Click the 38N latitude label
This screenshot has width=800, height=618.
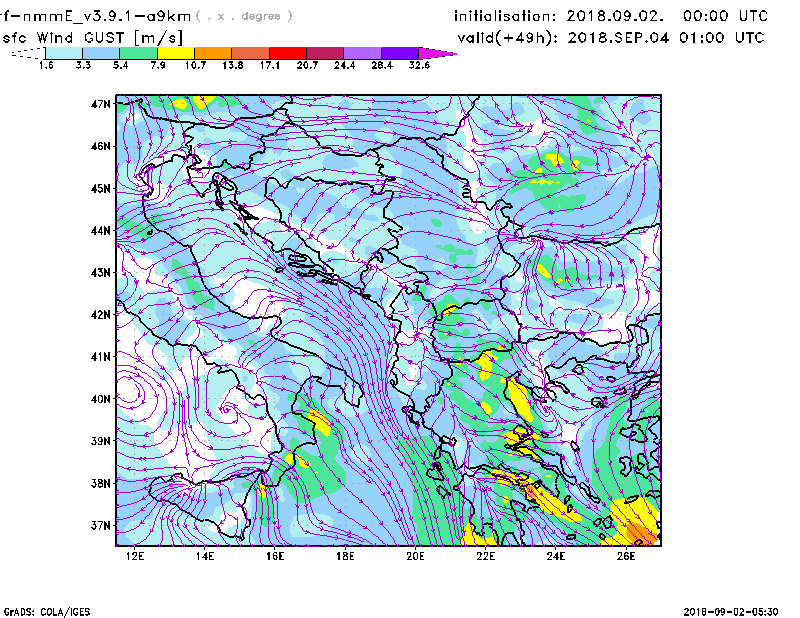[101, 483]
